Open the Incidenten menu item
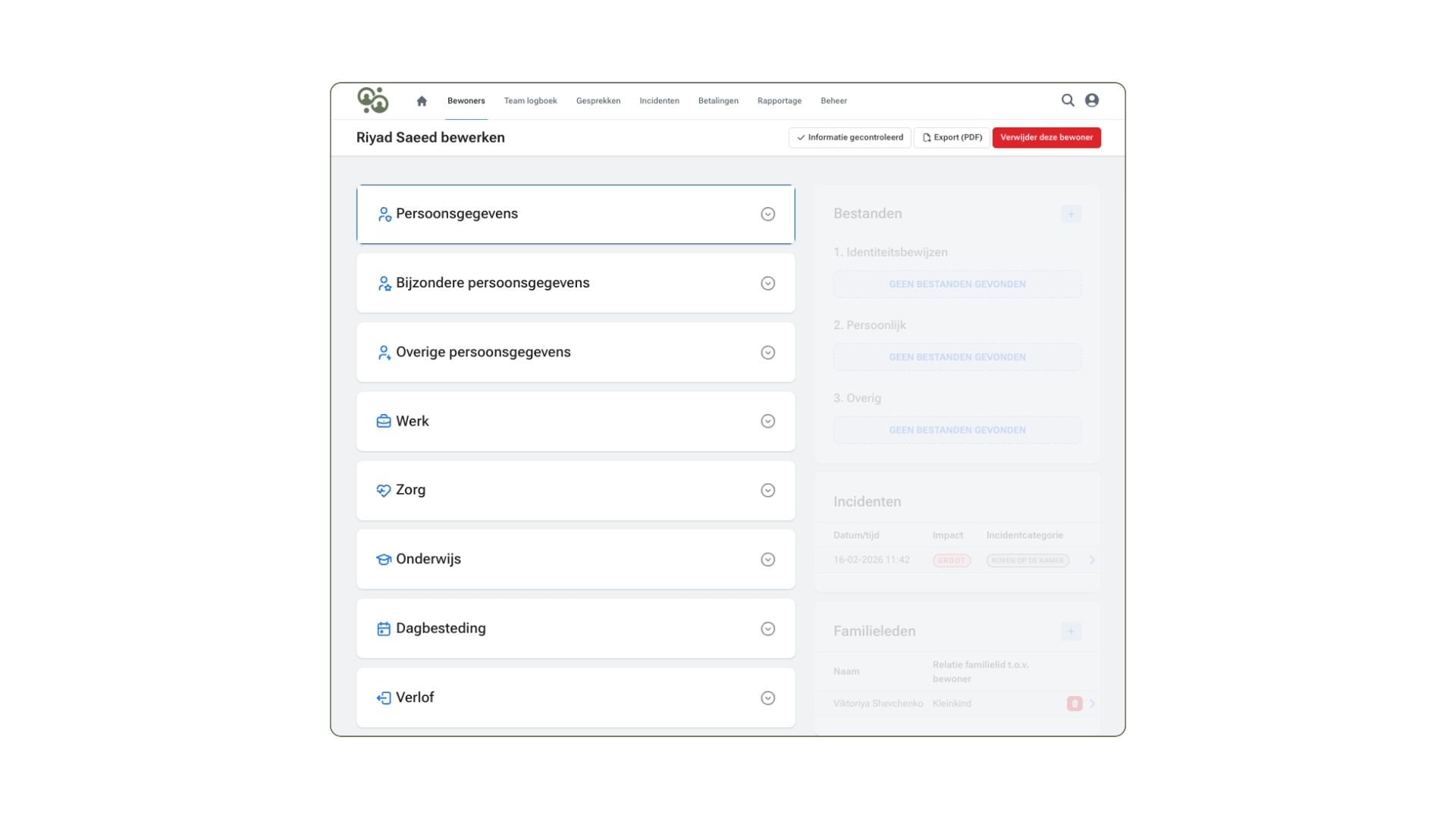Viewport: 1456px width, 819px height. (659, 101)
